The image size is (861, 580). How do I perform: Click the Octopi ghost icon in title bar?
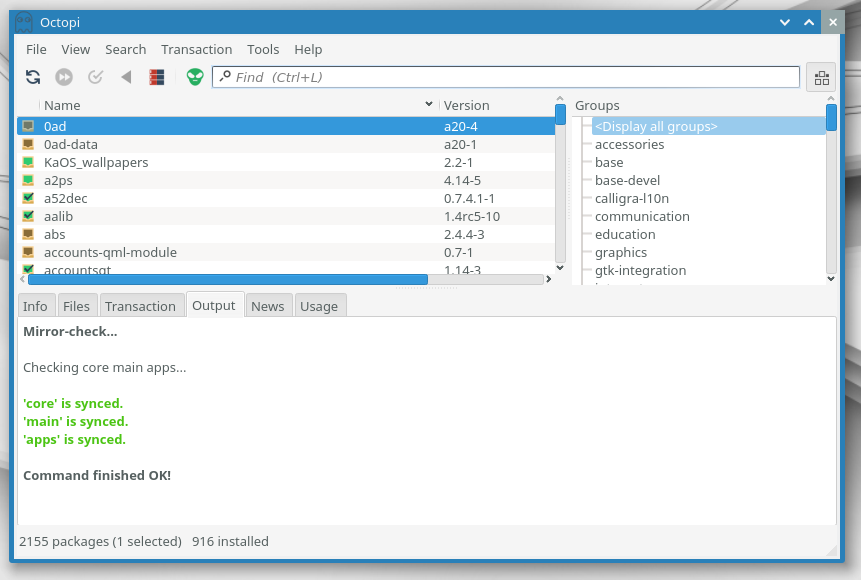pyautogui.click(x=24, y=23)
